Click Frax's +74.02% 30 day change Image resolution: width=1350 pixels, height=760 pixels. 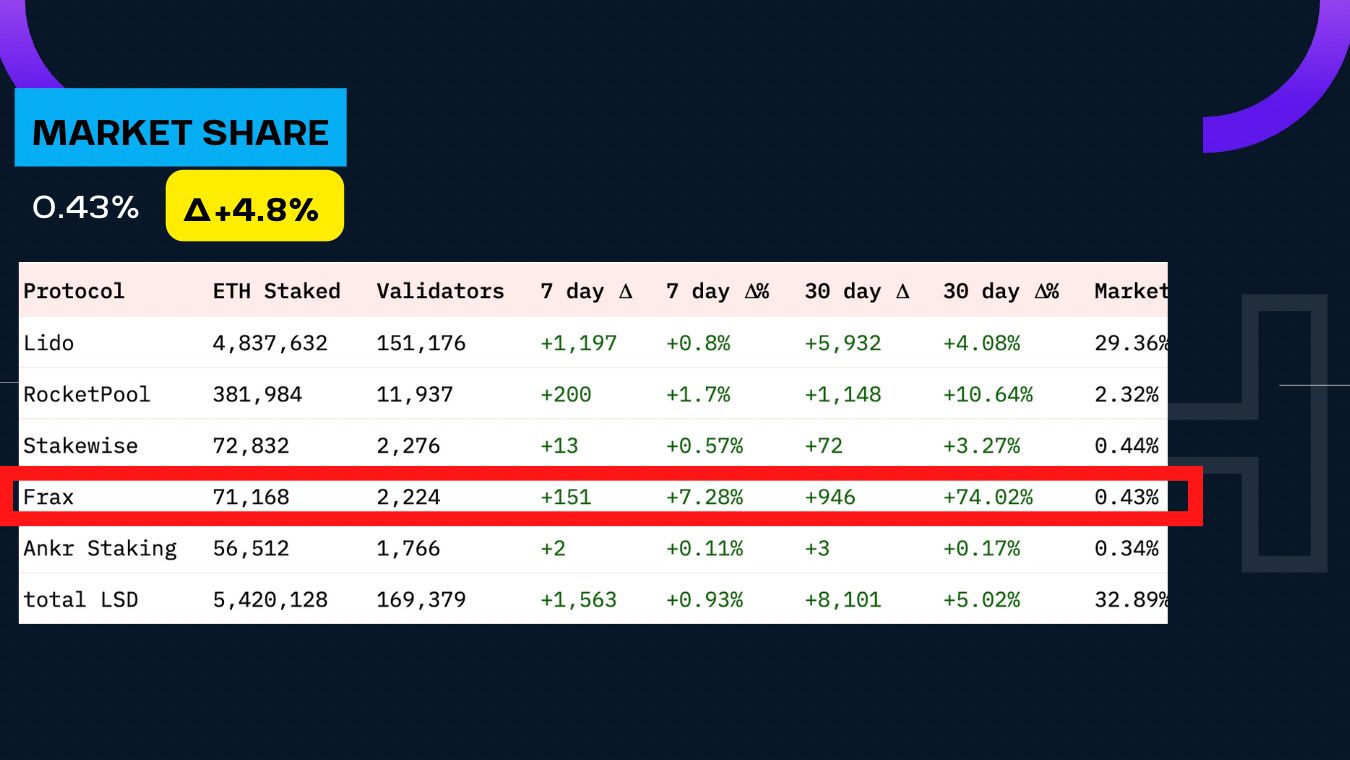(x=987, y=496)
